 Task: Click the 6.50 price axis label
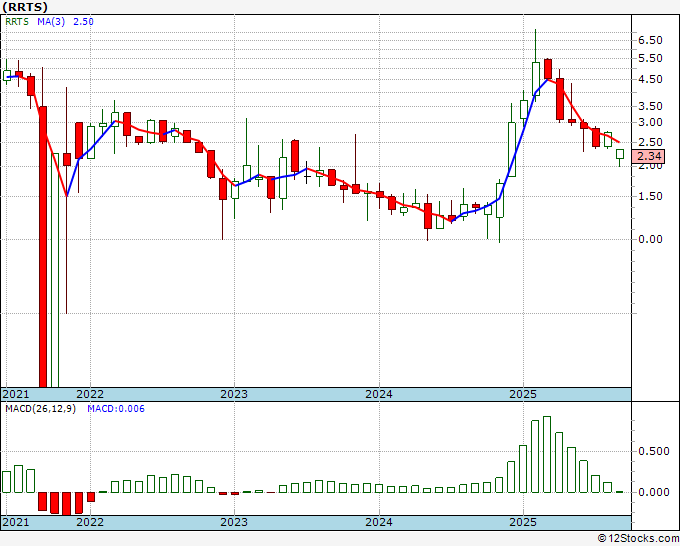[x=649, y=40]
